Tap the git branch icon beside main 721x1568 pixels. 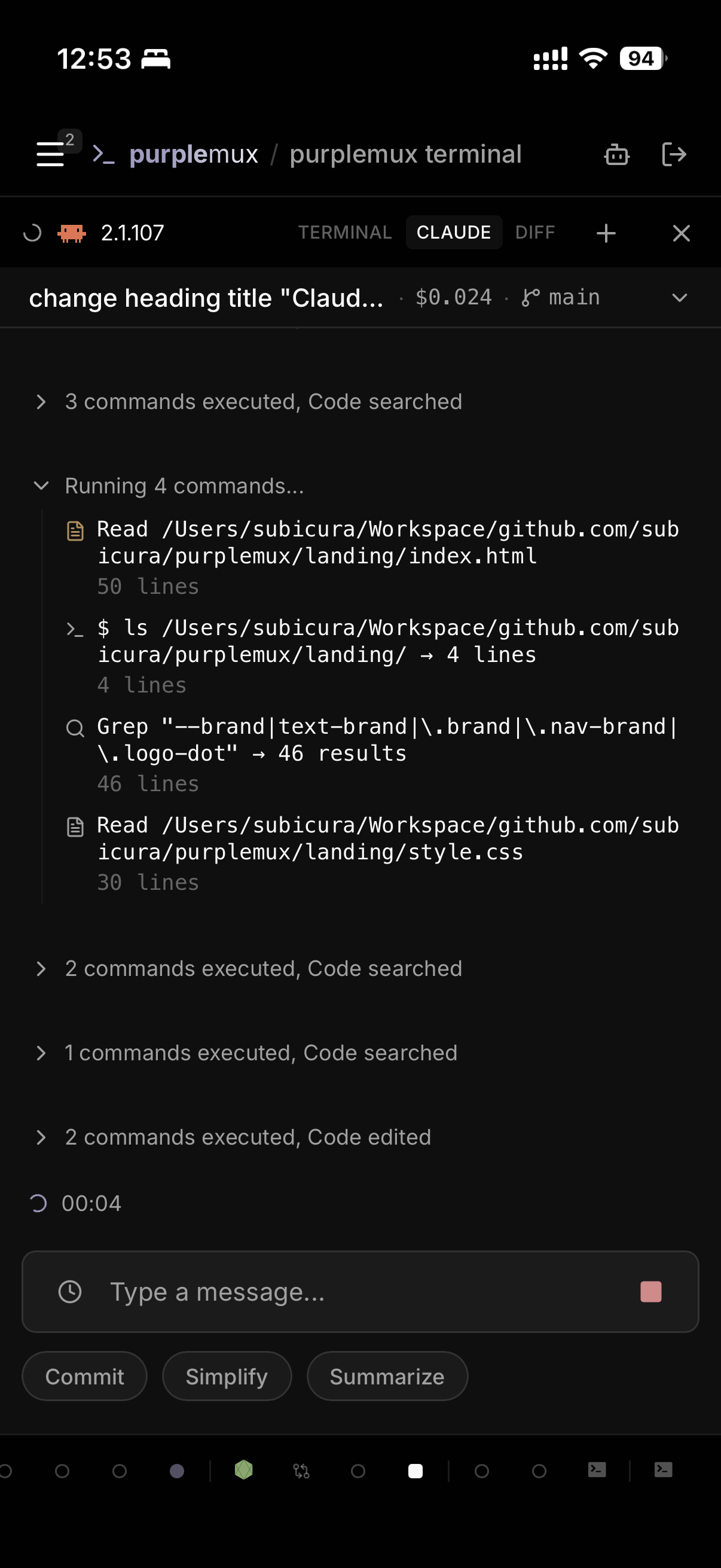click(x=530, y=298)
